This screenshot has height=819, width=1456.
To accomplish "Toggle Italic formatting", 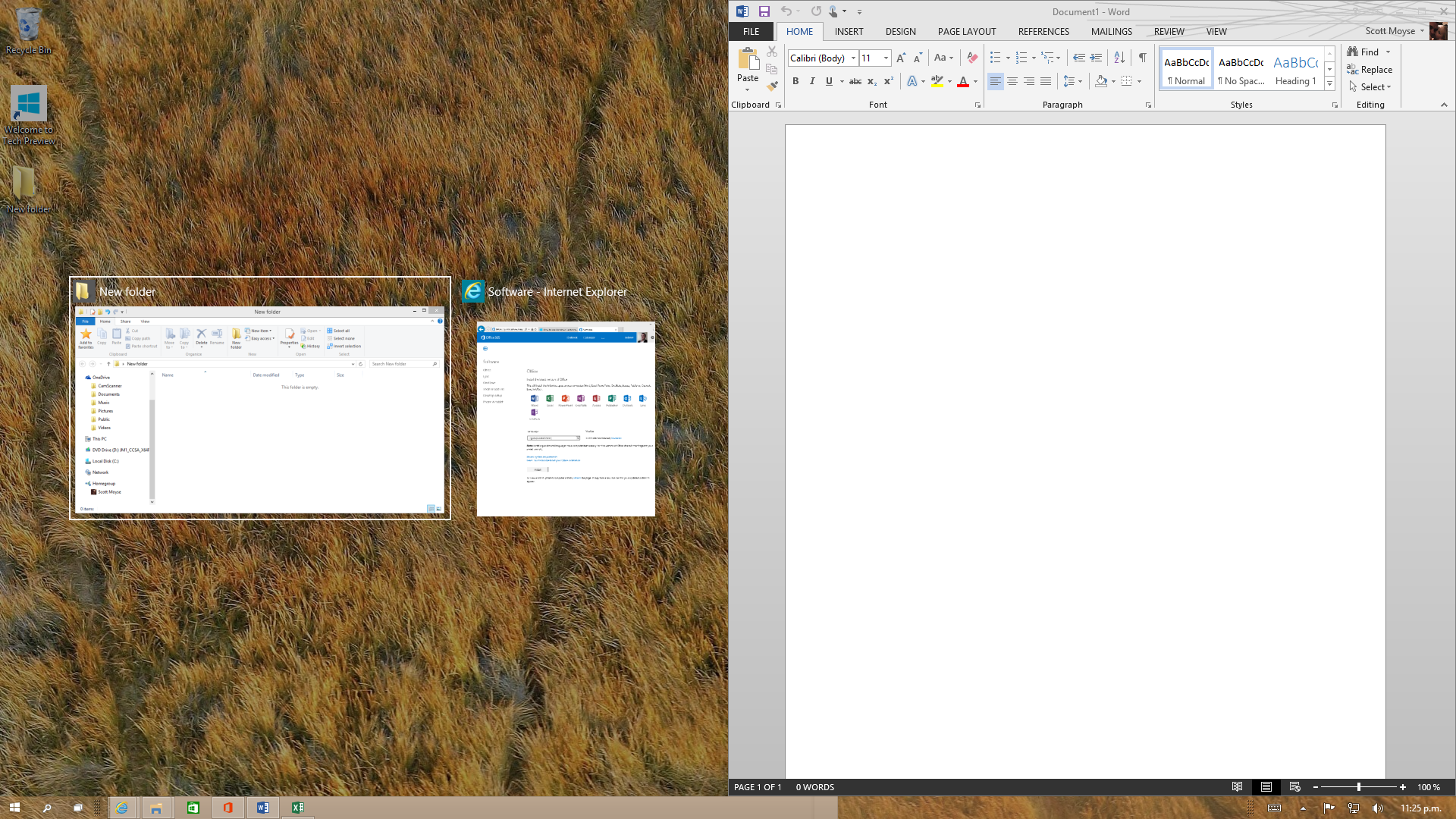I will coord(812,81).
